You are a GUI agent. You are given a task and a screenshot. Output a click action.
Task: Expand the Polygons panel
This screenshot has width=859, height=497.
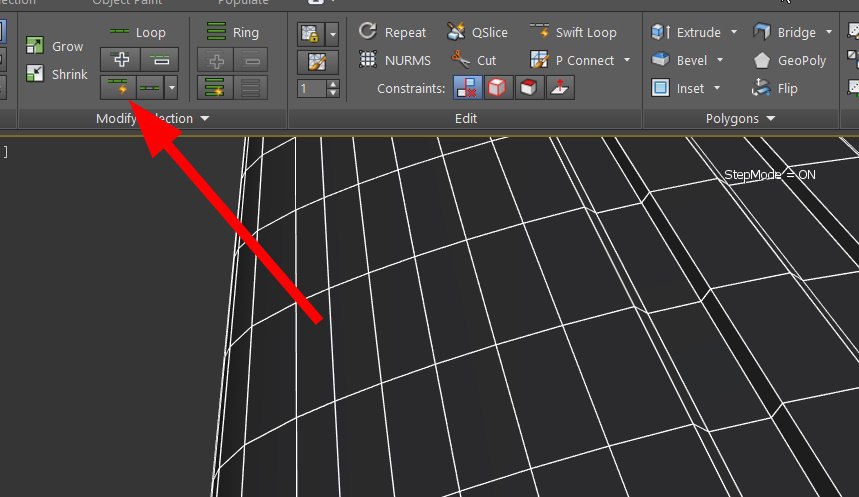[x=770, y=118]
